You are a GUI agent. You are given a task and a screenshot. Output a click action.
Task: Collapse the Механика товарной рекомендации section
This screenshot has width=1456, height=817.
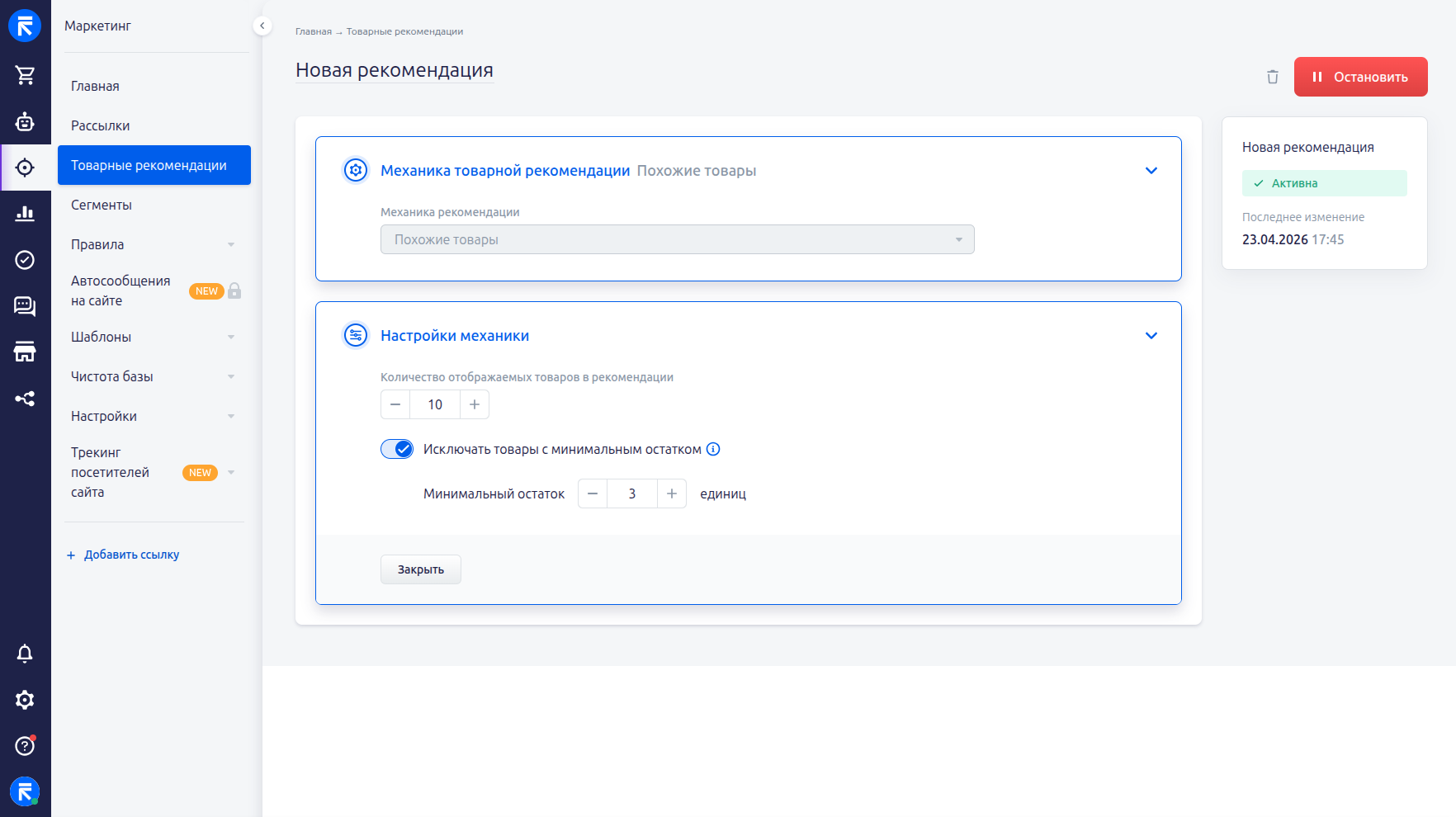tap(1151, 171)
